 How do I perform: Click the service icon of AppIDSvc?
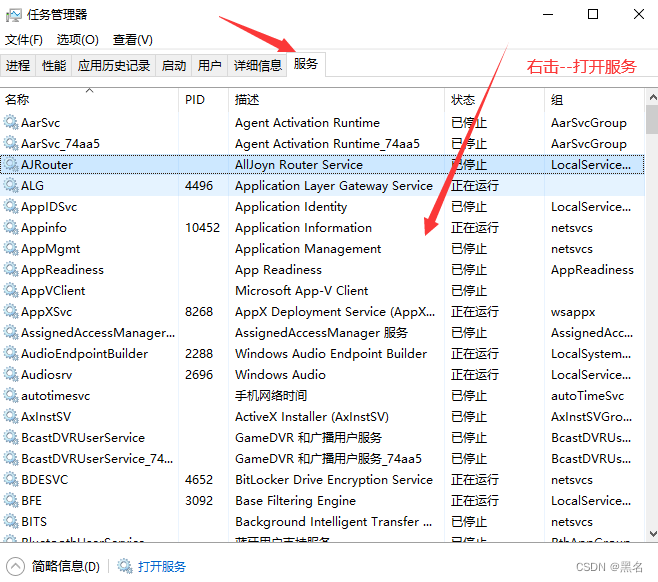[11, 206]
